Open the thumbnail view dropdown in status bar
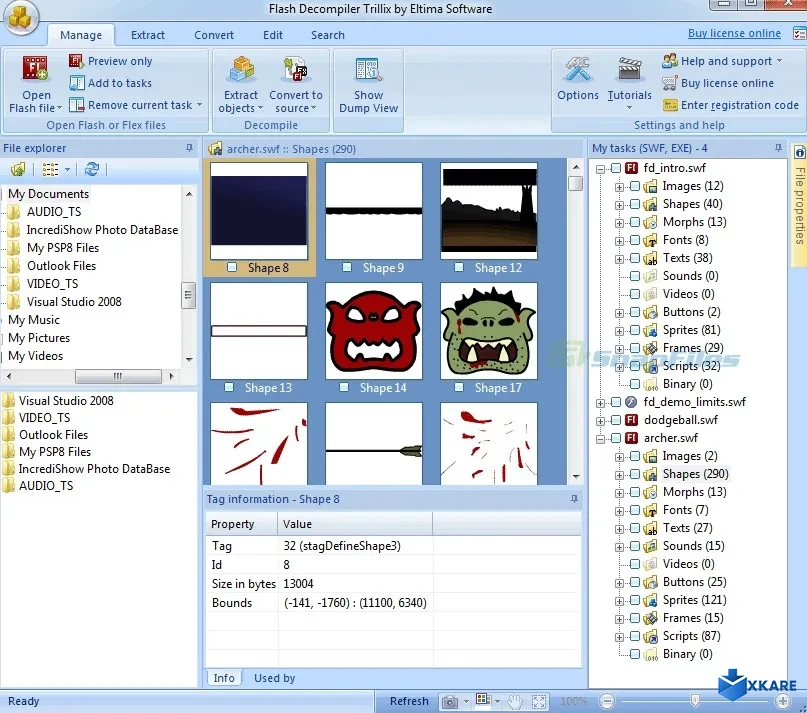 pyautogui.click(x=497, y=701)
